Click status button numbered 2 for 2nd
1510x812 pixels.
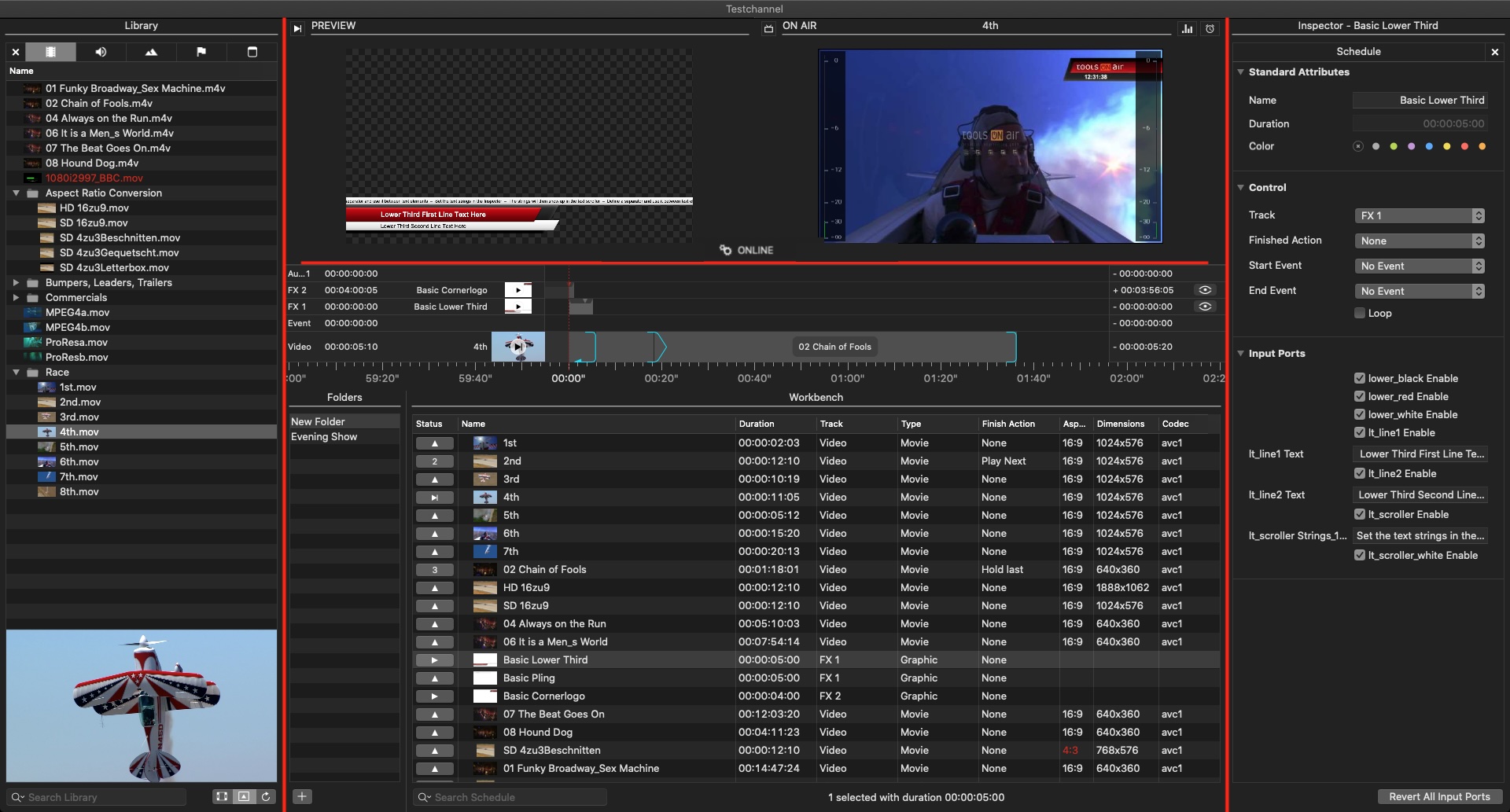coord(434,461)
